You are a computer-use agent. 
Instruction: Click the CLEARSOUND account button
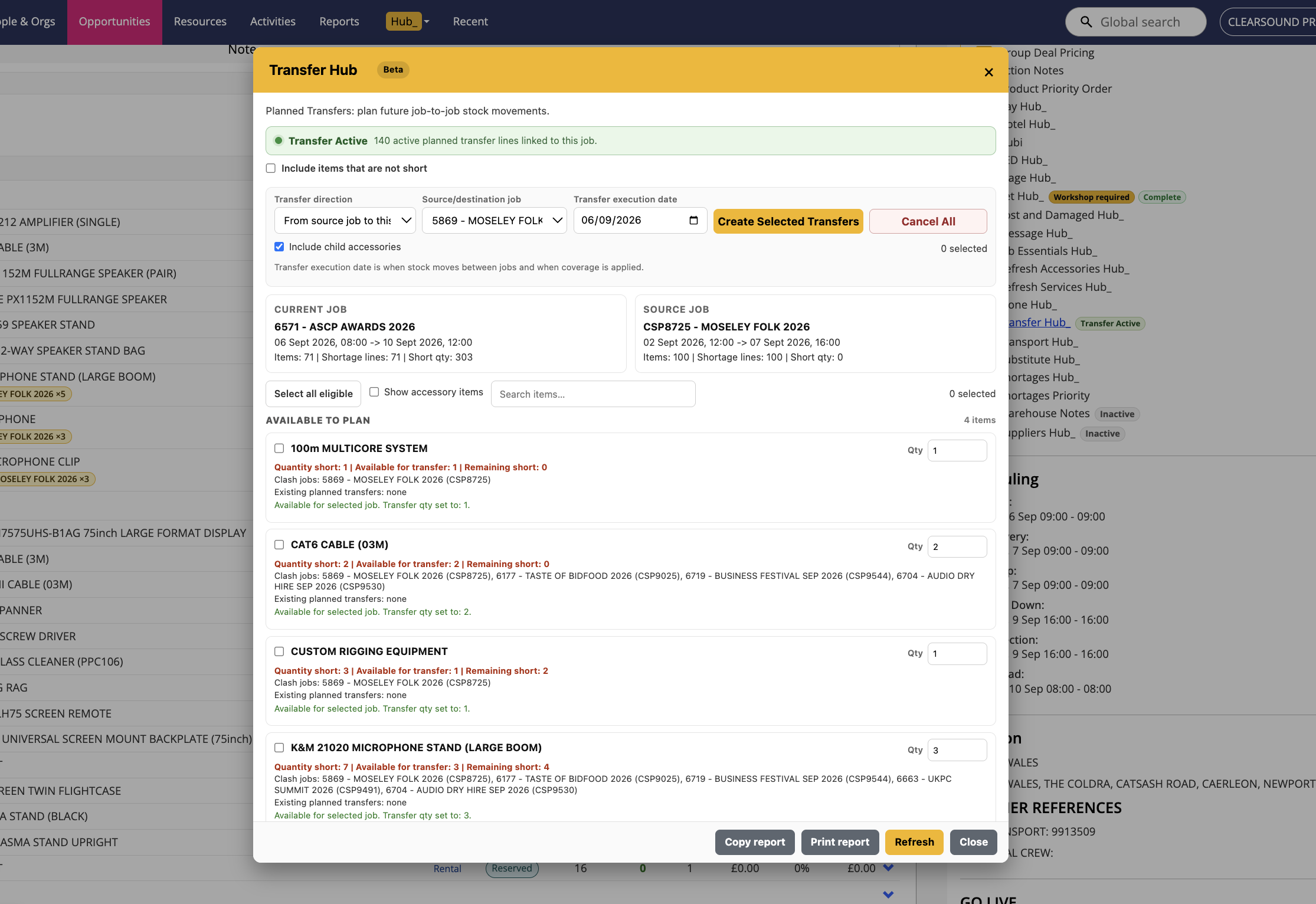(1269, 22)
